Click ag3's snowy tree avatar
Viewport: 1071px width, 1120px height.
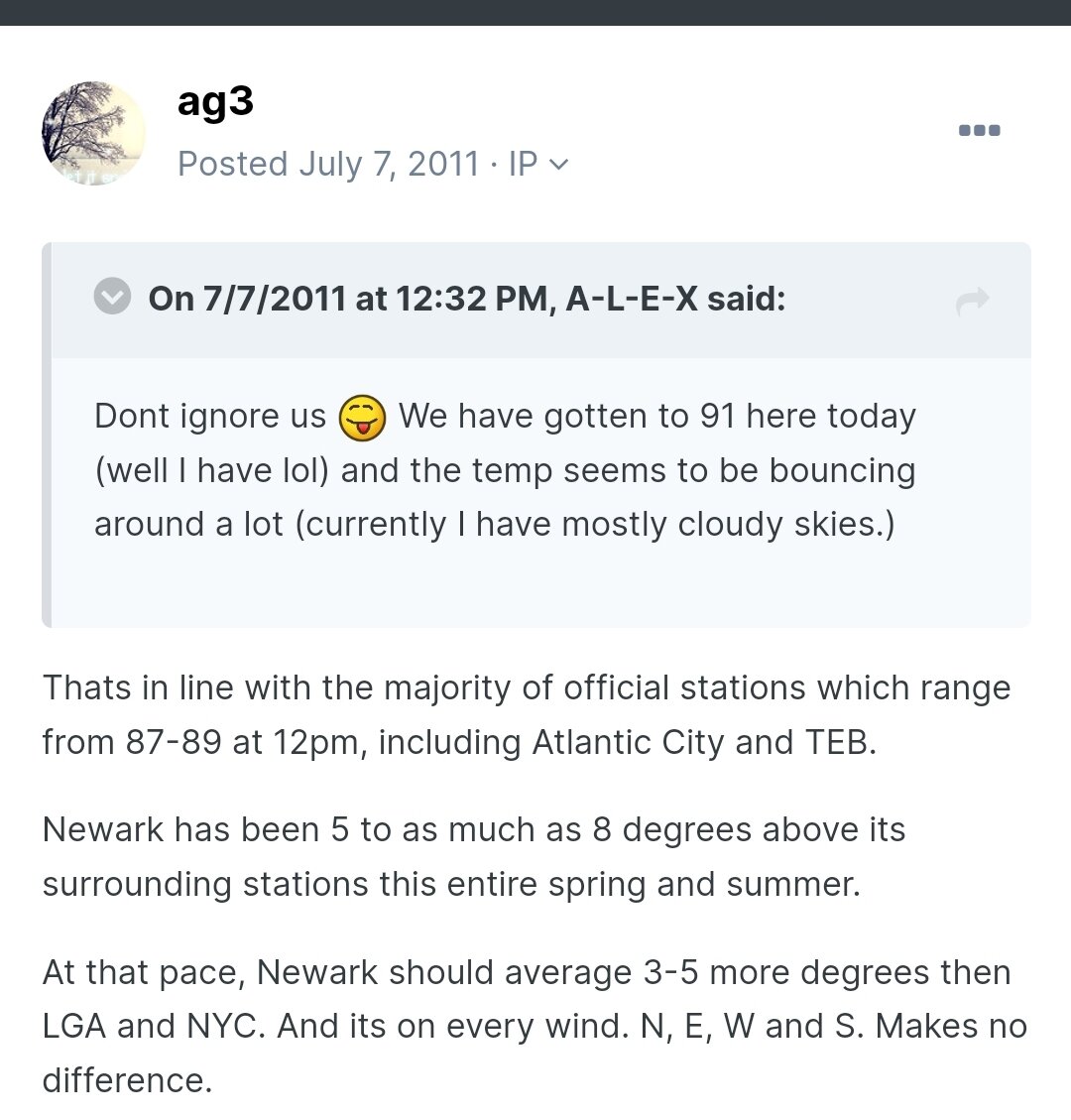[x=93, y=133]
